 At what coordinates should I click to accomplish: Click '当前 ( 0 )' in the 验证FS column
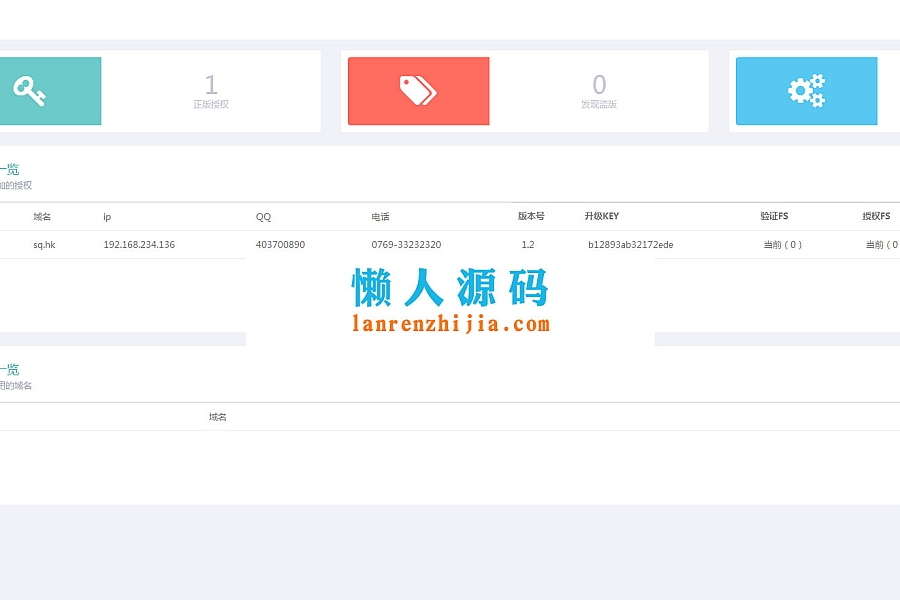tap(783, 245)
